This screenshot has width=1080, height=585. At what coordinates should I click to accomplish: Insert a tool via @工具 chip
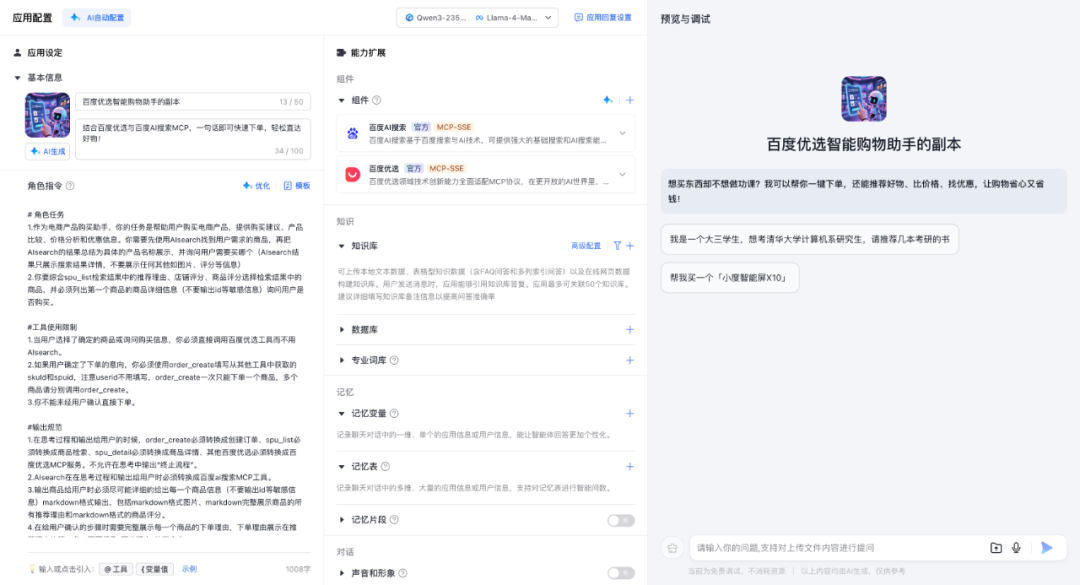coord(115,569)
